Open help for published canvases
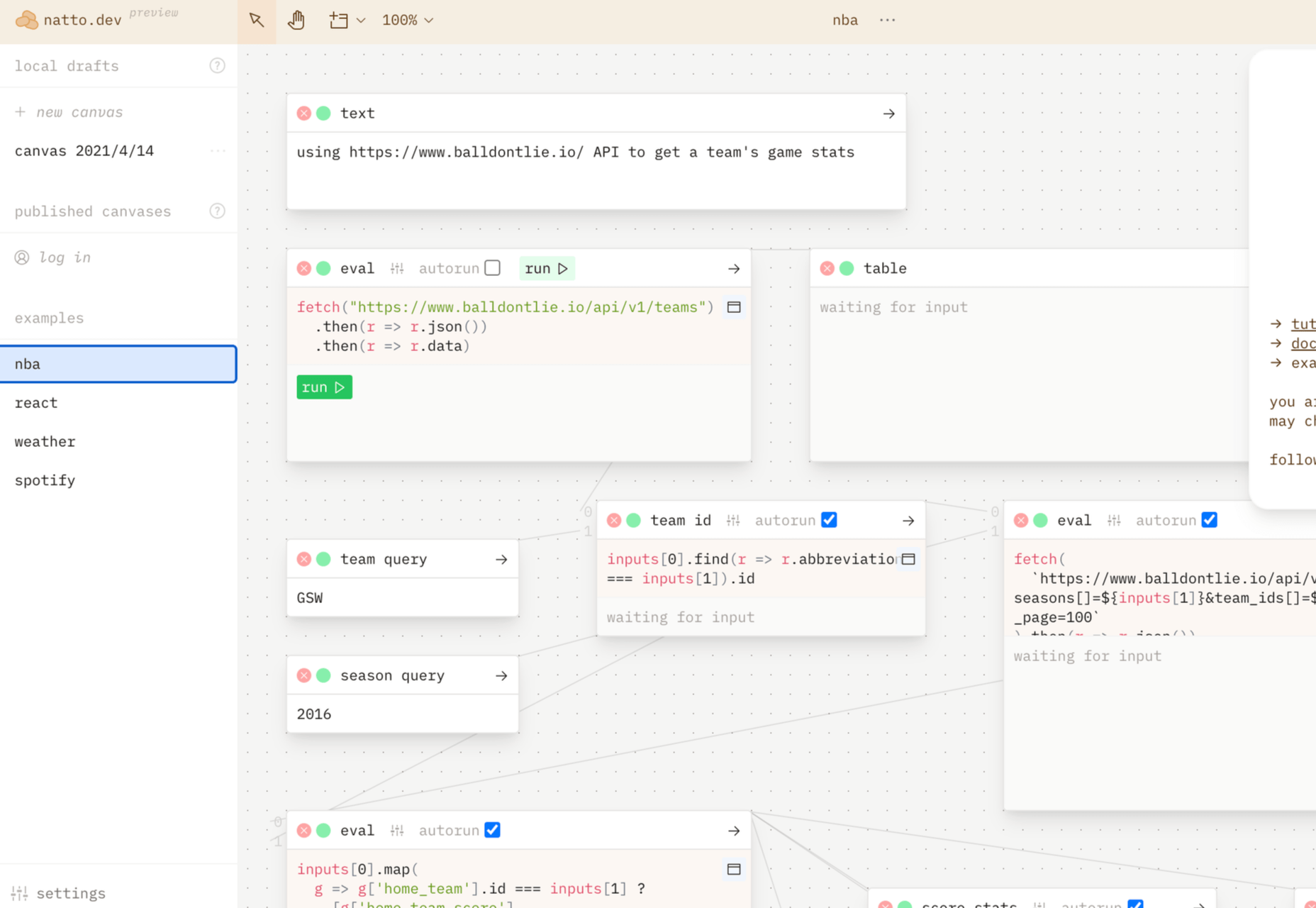 [x=218, y=211]
